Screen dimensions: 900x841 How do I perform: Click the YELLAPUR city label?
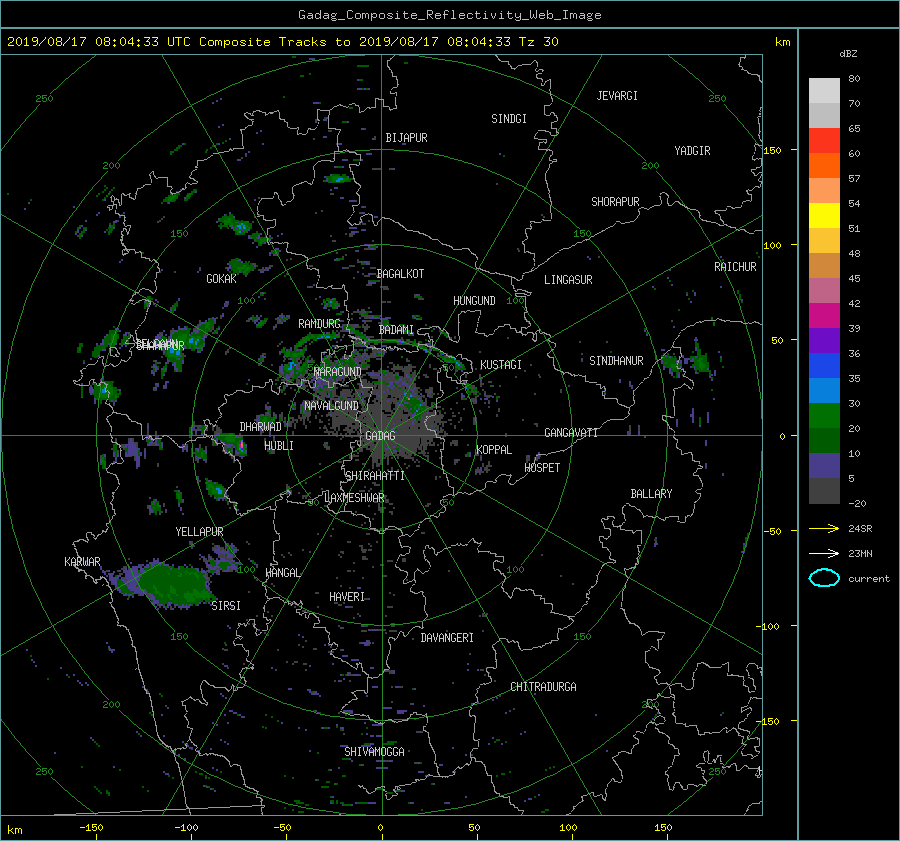point(199,532)
